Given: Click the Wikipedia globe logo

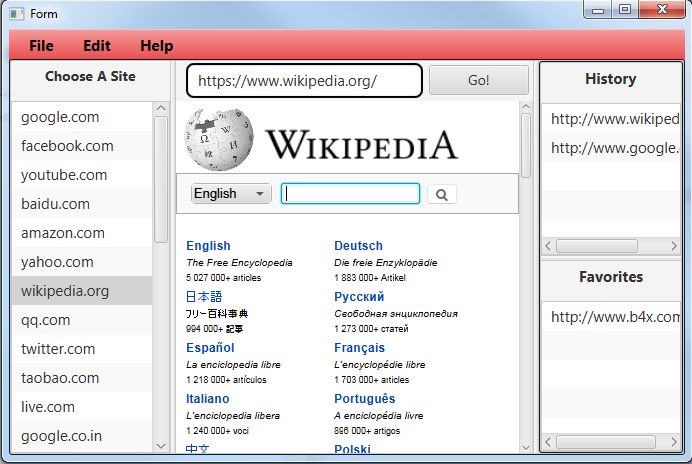Looking at the screenshot, I should [219, 139].
